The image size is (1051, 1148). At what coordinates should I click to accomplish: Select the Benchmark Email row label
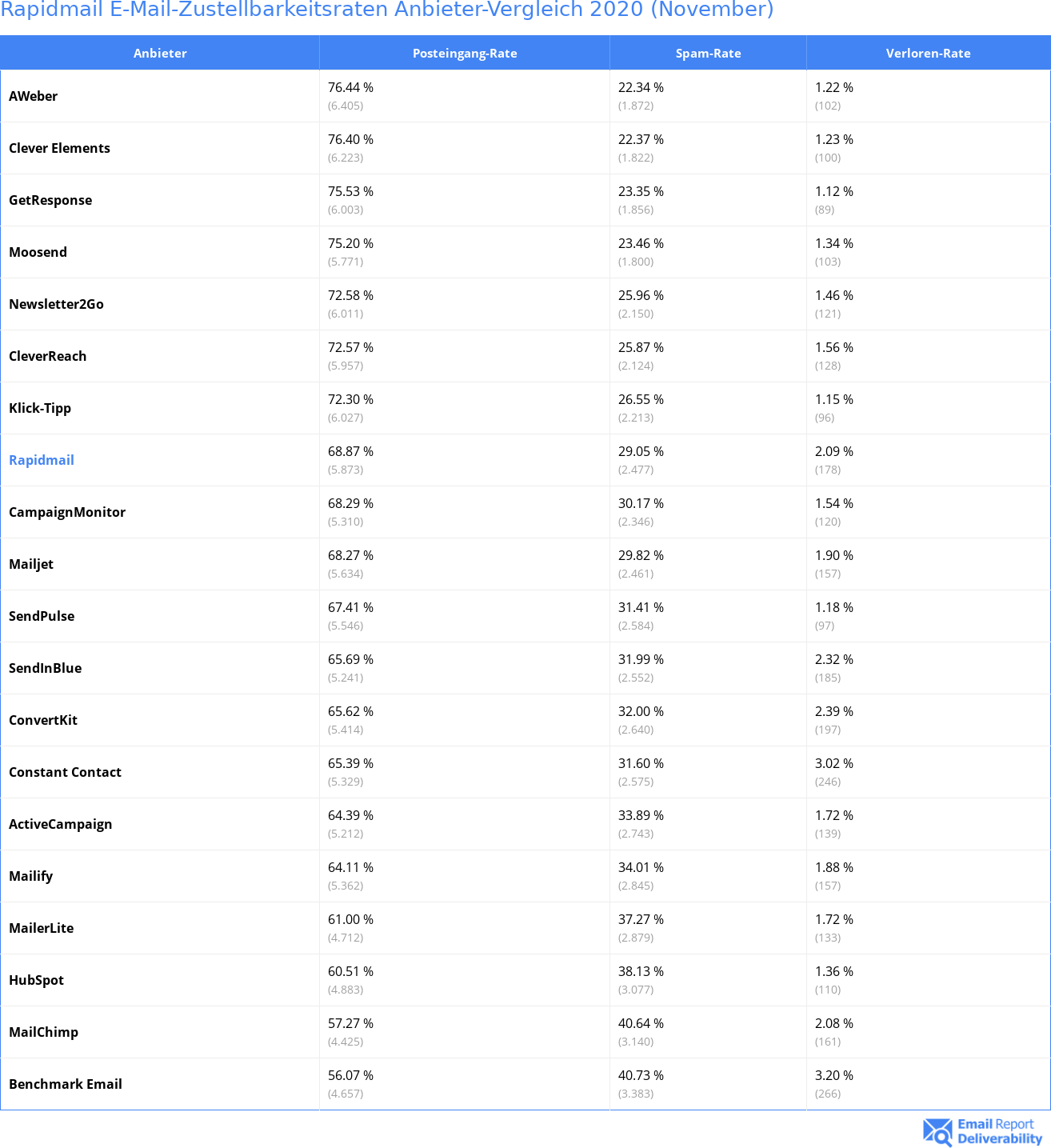(66, 1084)
